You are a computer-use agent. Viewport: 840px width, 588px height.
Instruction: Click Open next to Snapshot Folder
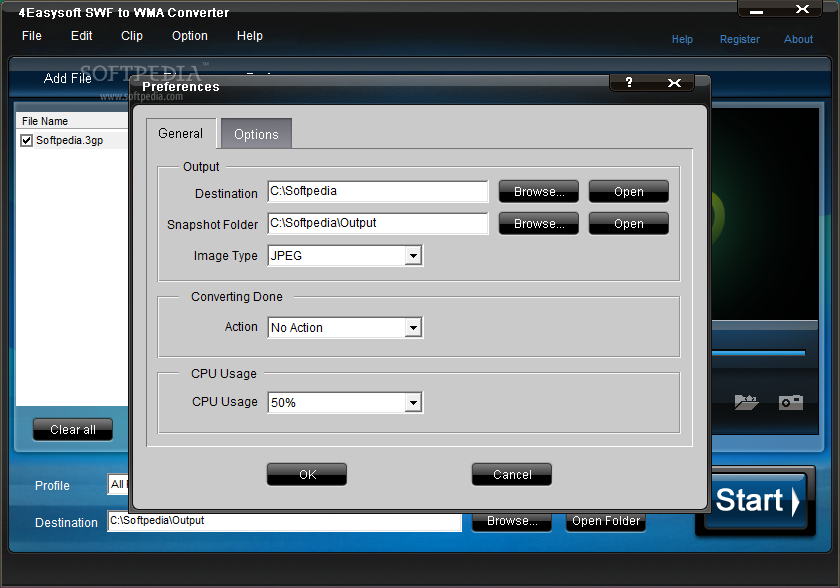(x=629, y=223)
